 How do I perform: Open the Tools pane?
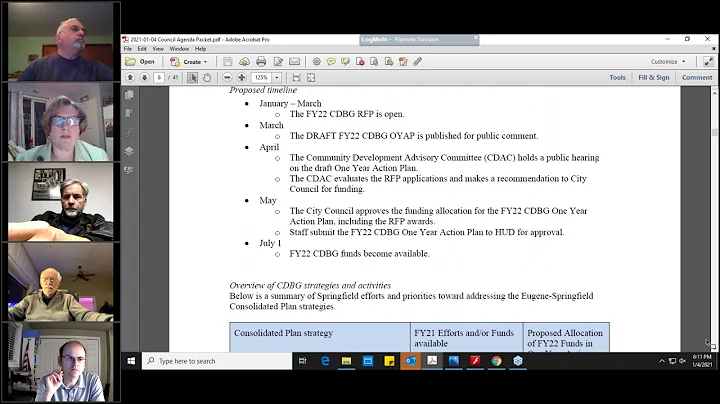(618, 78)
